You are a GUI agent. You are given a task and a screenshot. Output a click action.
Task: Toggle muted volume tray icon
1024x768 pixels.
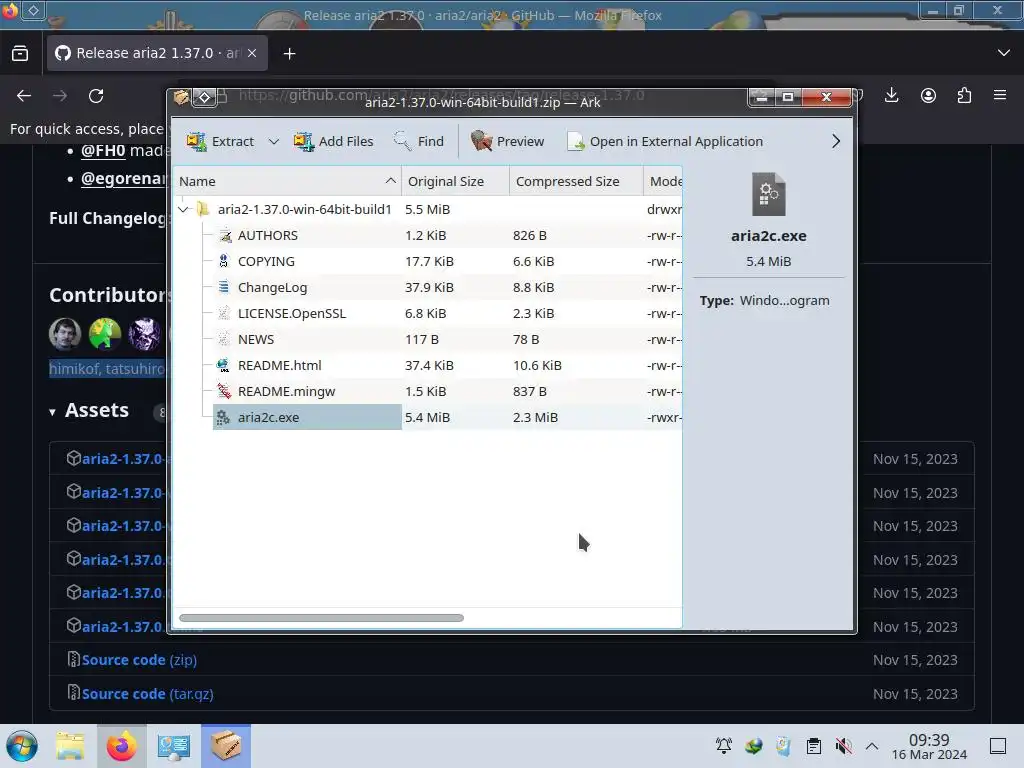[x=843, y=746]
